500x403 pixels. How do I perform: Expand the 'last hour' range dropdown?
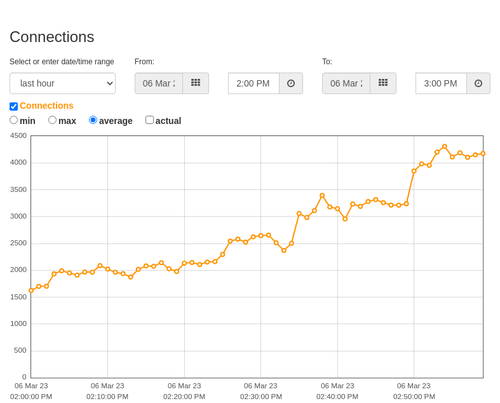[x=63, y=83]
